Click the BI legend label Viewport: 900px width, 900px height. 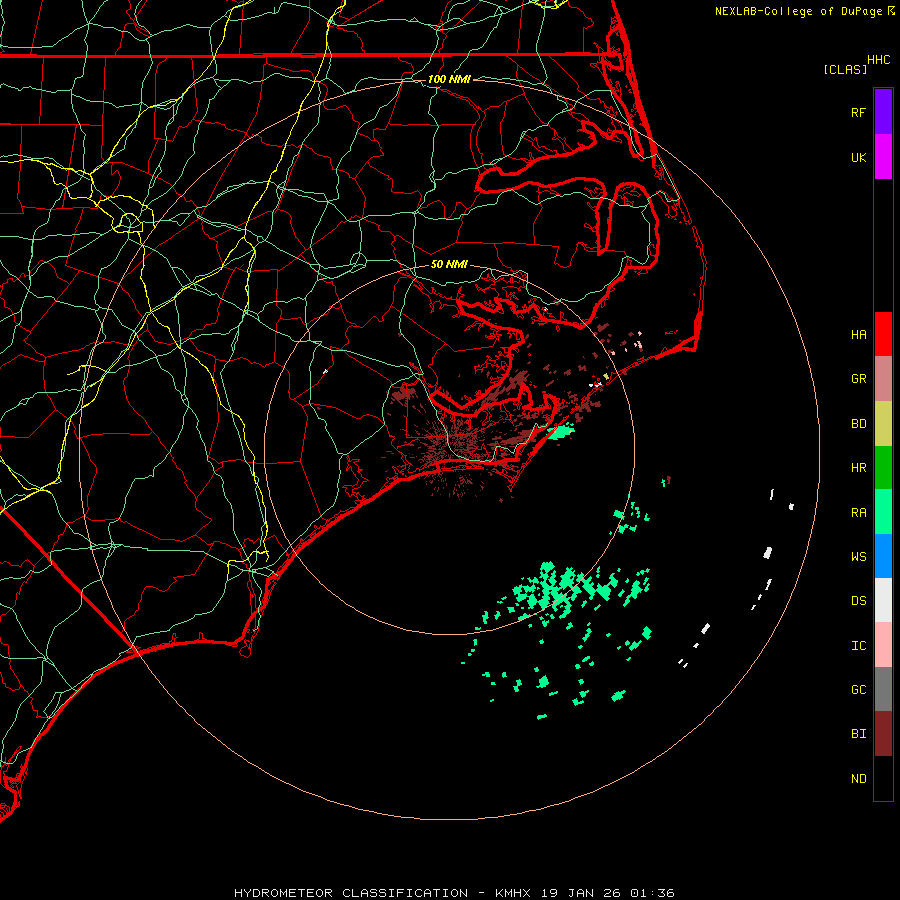point(858,734)
